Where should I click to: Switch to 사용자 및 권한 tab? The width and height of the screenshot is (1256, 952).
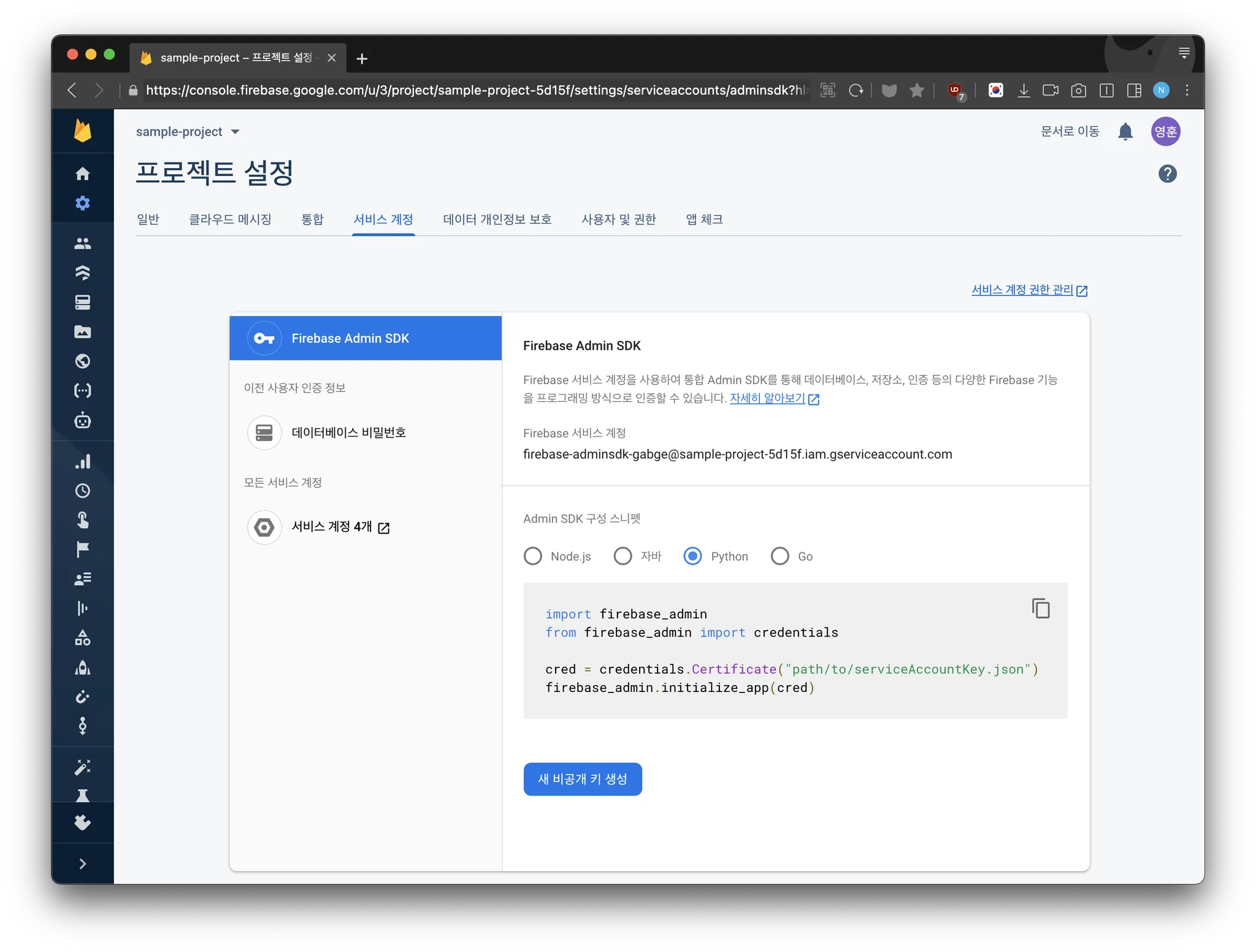pos(618,220)
